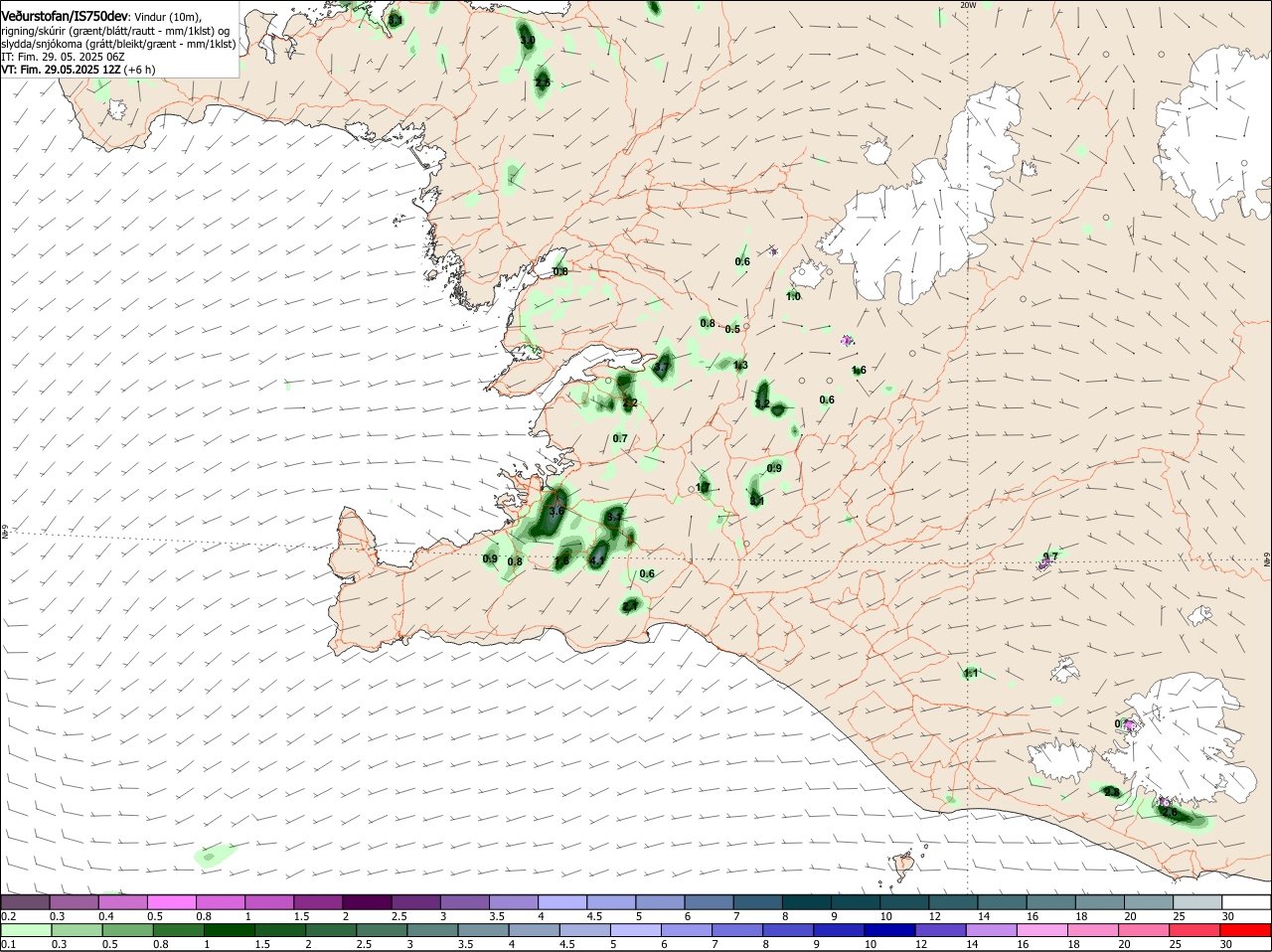Click the 2.5 precipitation value on the map
1272x952 pixels.
[x=543, y=82]
